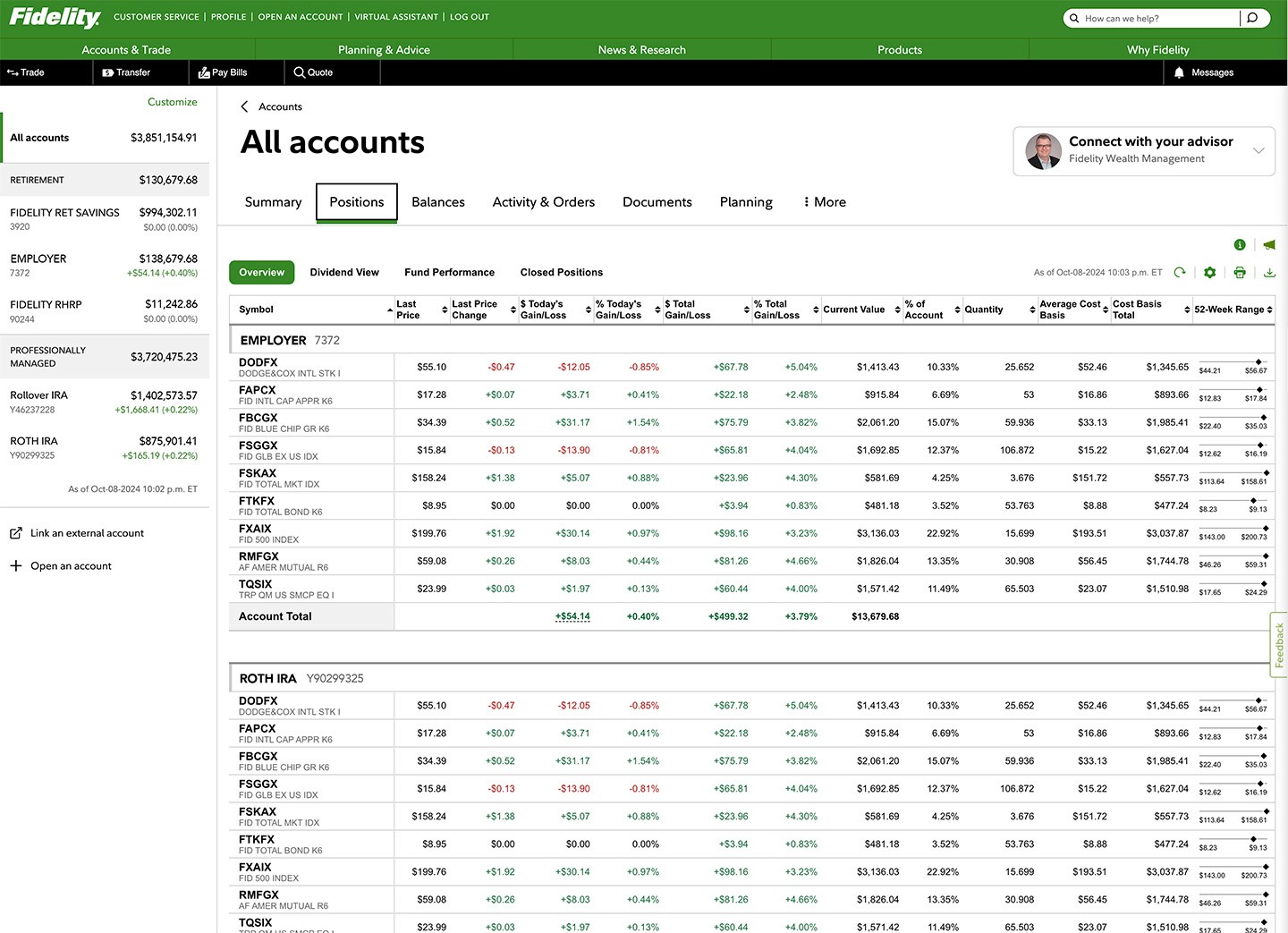Open the Virtual Assistant link
Viewport: 1288px width, 933px height.
396,17
